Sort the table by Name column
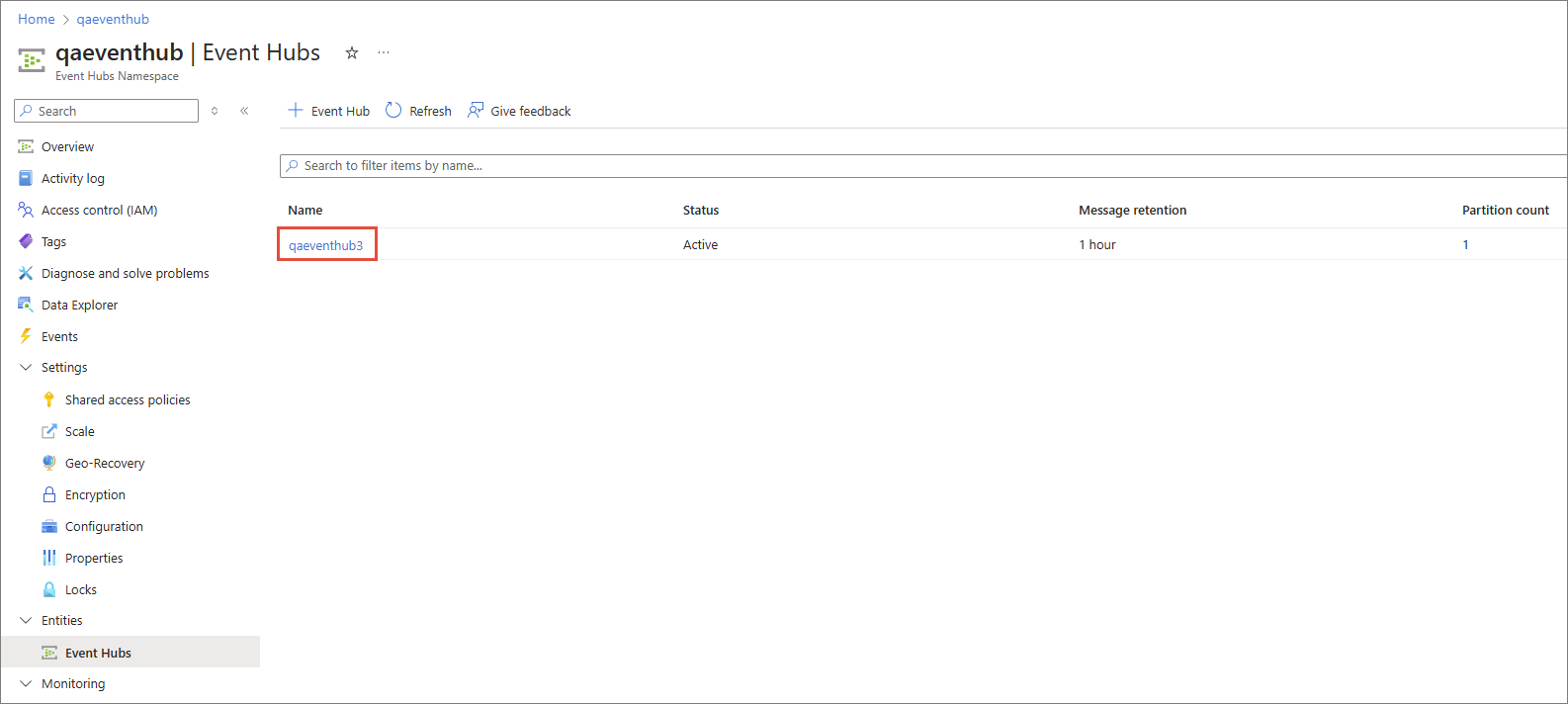Viewport: 1568px width, 704px height. pyautogui.click(x=305, y=211)
